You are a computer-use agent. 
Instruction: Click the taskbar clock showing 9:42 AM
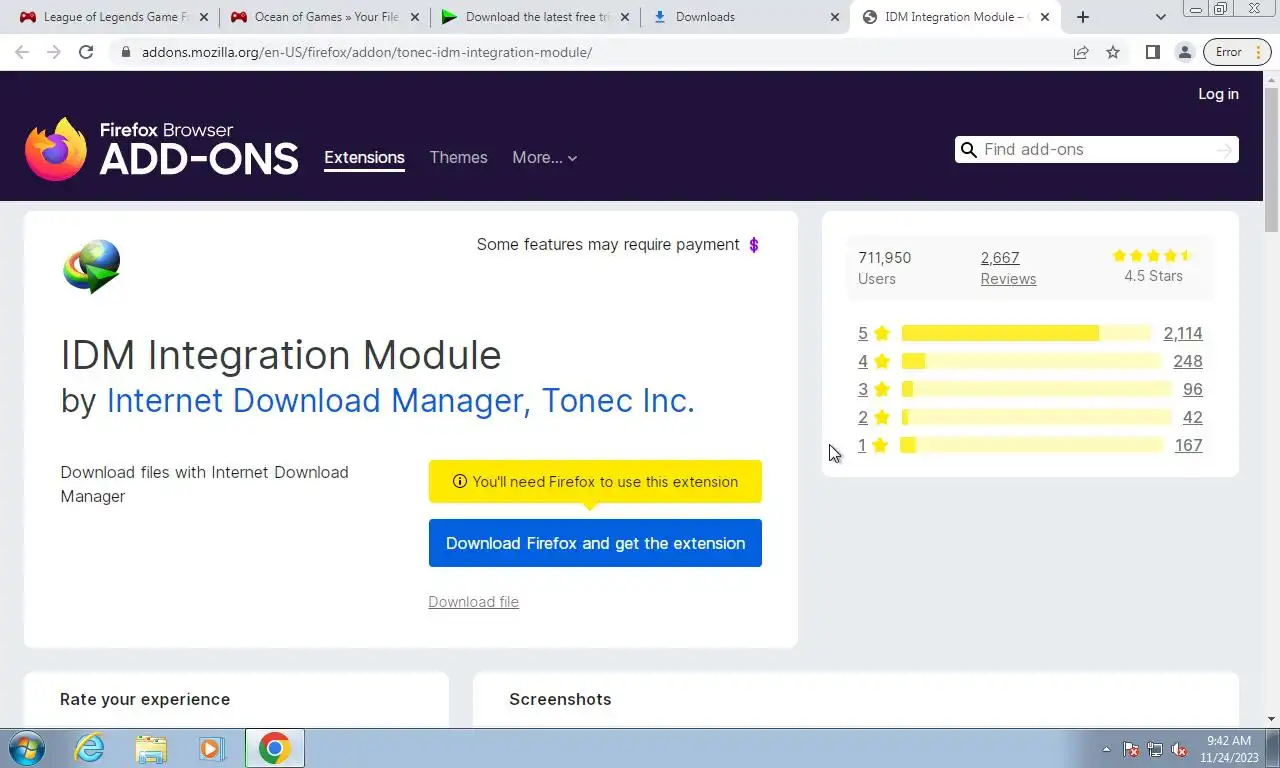pyautogui.click(x=1228, y=749)
